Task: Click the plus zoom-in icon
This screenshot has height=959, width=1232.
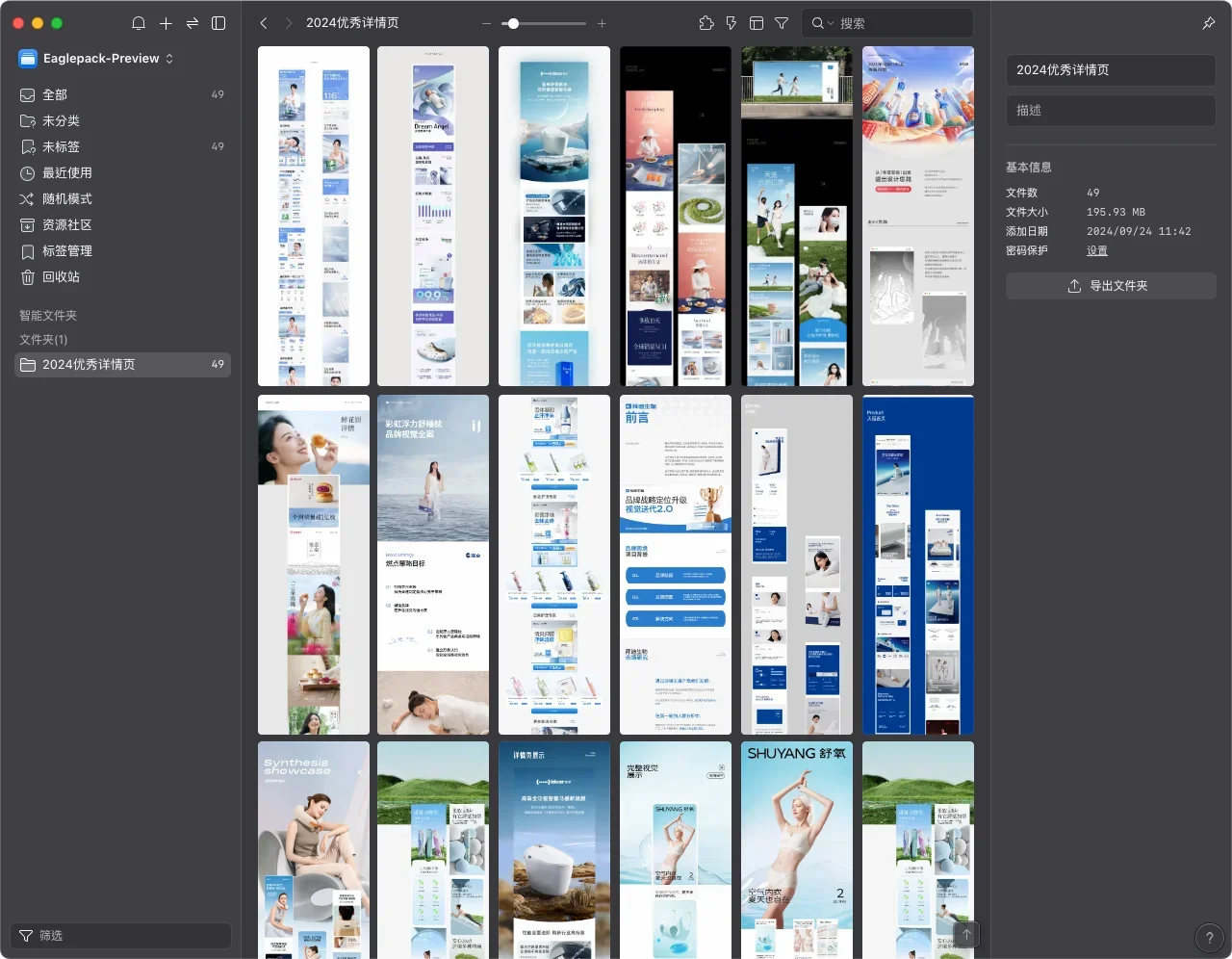Action: click(x=602, y=23)
